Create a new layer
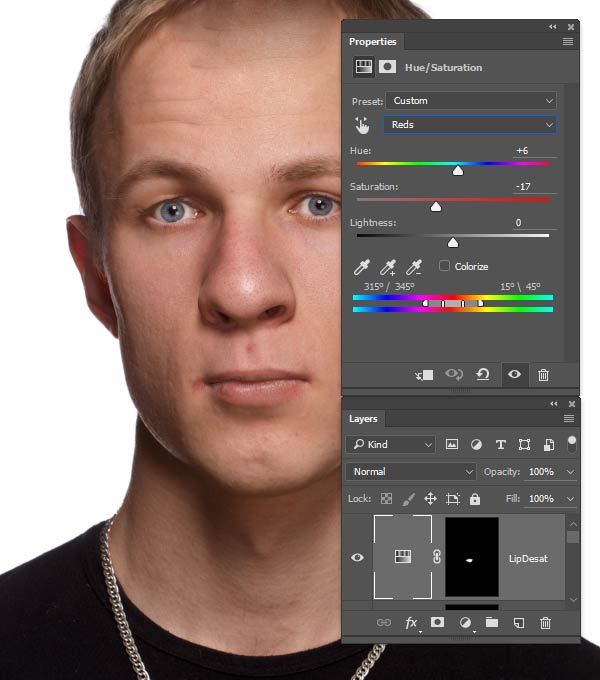This screenshot has height=680, width=600. tap(518, 623)
